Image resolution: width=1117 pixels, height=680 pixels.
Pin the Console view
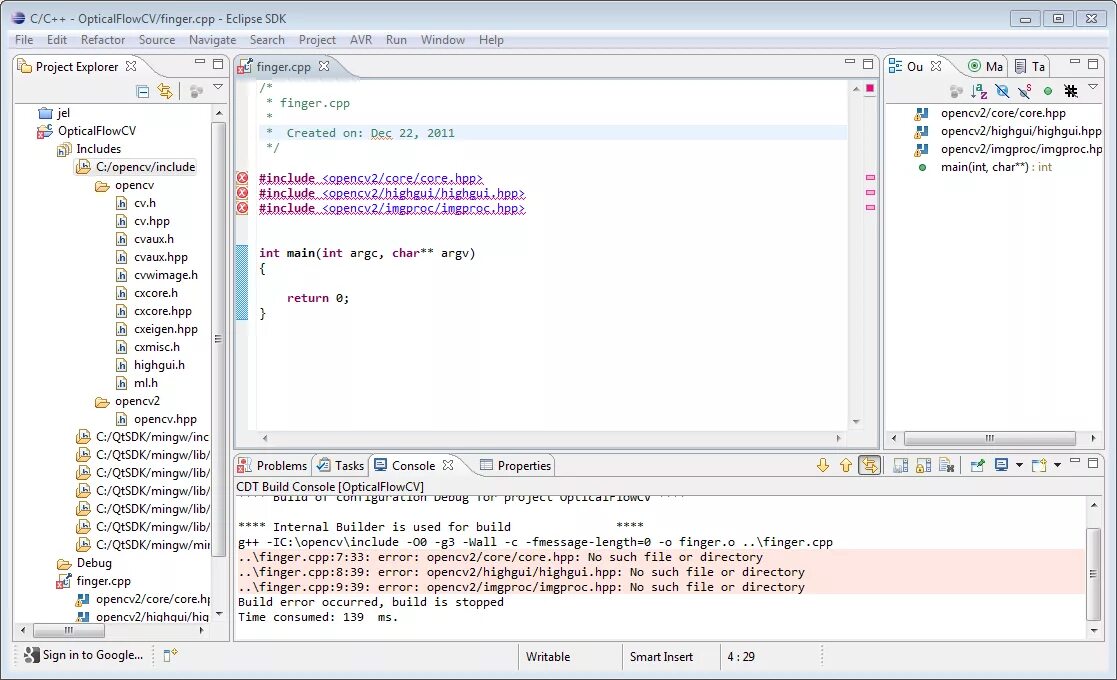977,466
